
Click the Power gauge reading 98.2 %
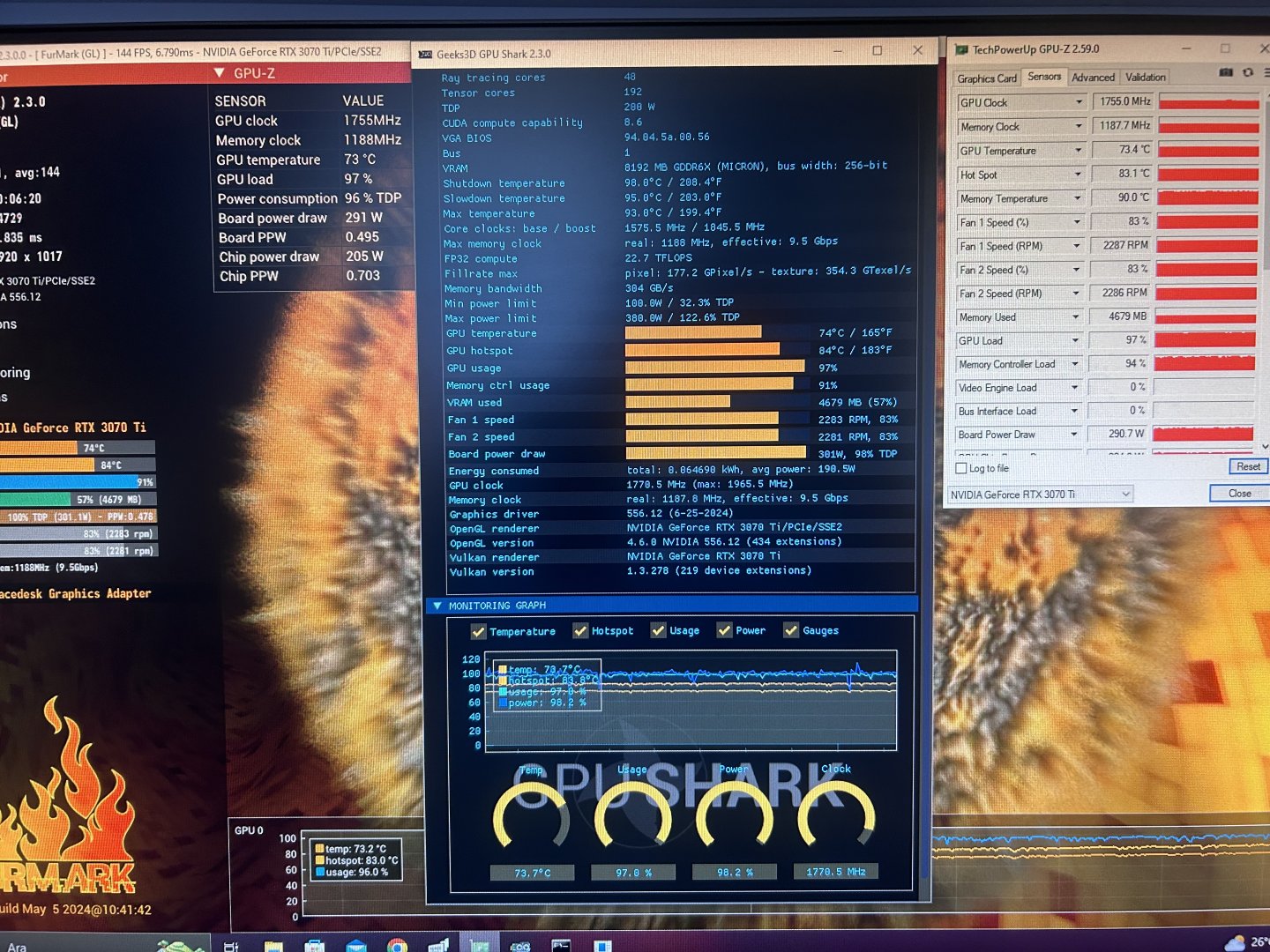tap(735, 873)
